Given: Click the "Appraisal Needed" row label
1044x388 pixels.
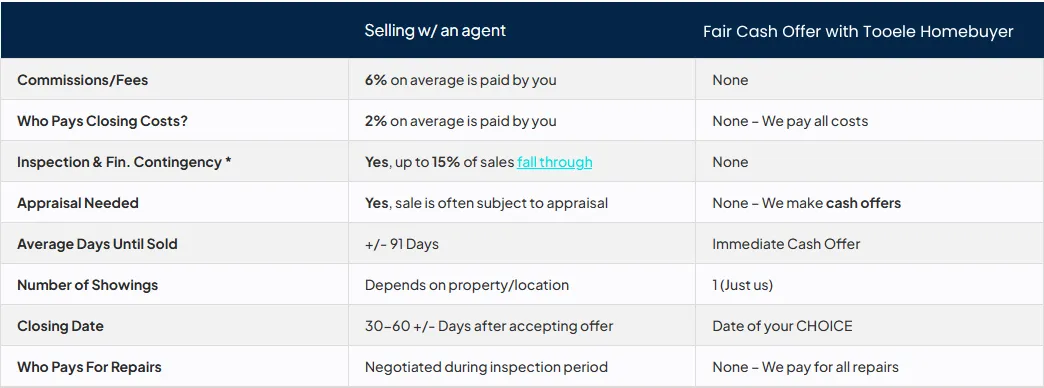Looking at the screenshot, I should click(x=78, y=203).
